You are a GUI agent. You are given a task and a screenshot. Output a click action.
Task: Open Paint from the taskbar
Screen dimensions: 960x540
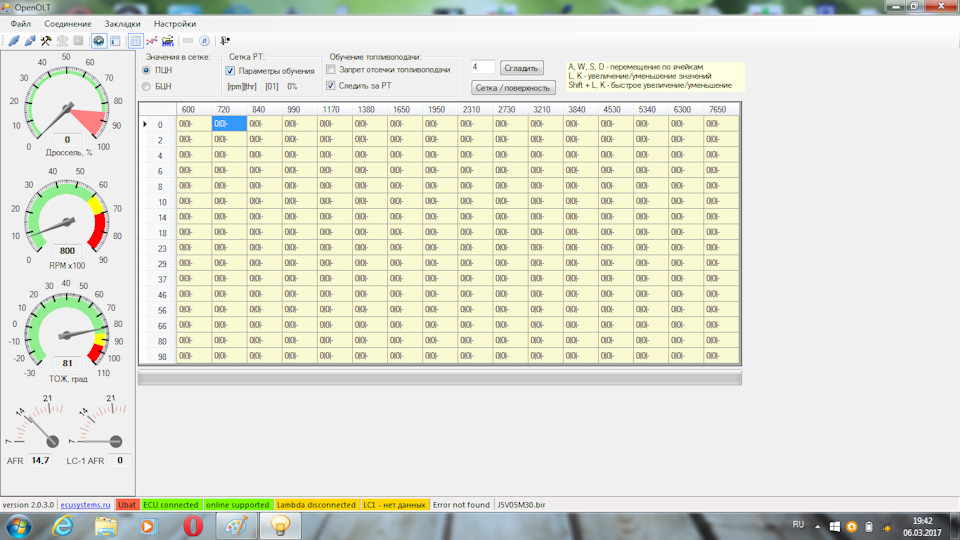point(236,526)
